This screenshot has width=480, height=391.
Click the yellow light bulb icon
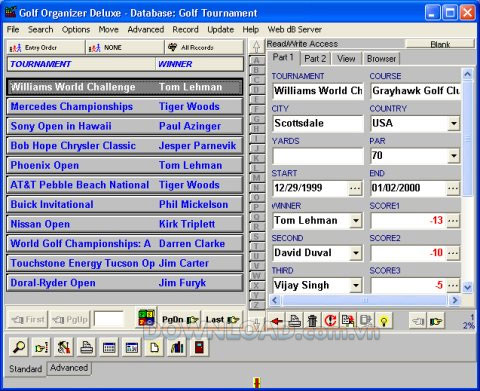(384, 321)
